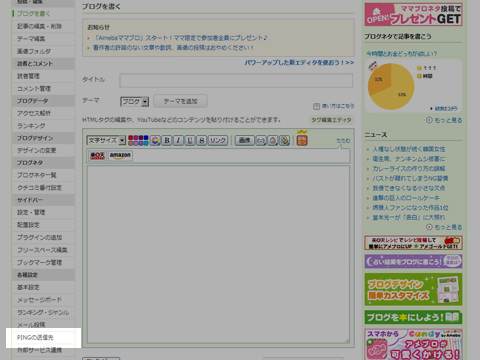Screen dimensions: 480x360
Task: Click the orange icon in editor toolbar
Action: tap(302, 139)
